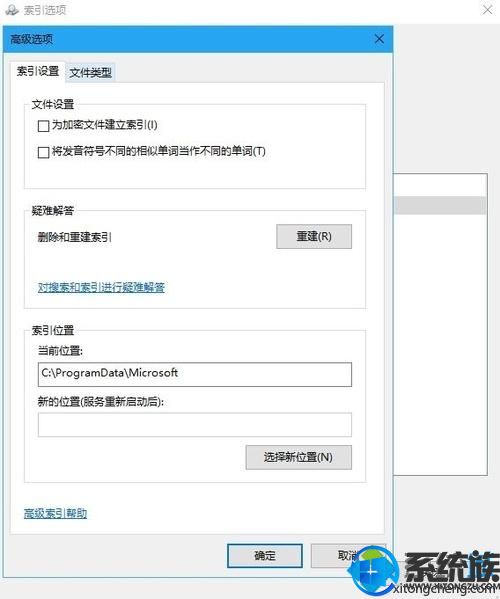Click the 索引选项 window icon in title bar
Image resolution: width=500 pixels, height=599 pixels.
point(12,10)
